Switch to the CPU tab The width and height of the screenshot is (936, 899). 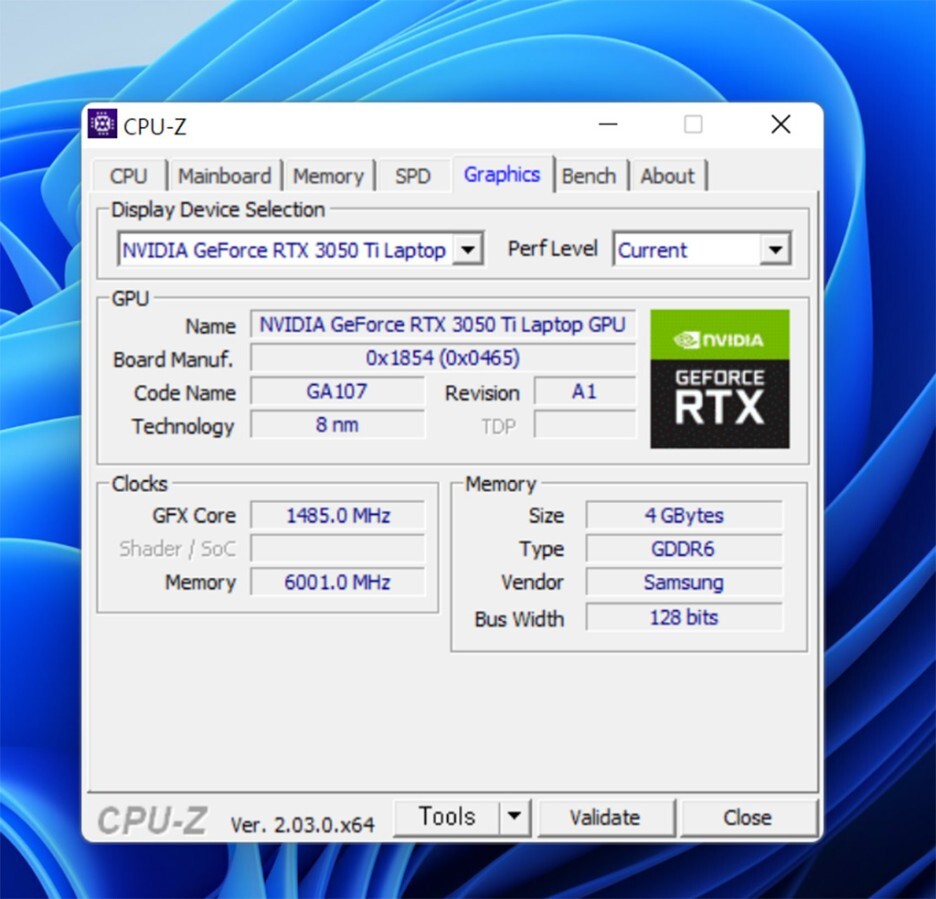[x=129, y=176]
